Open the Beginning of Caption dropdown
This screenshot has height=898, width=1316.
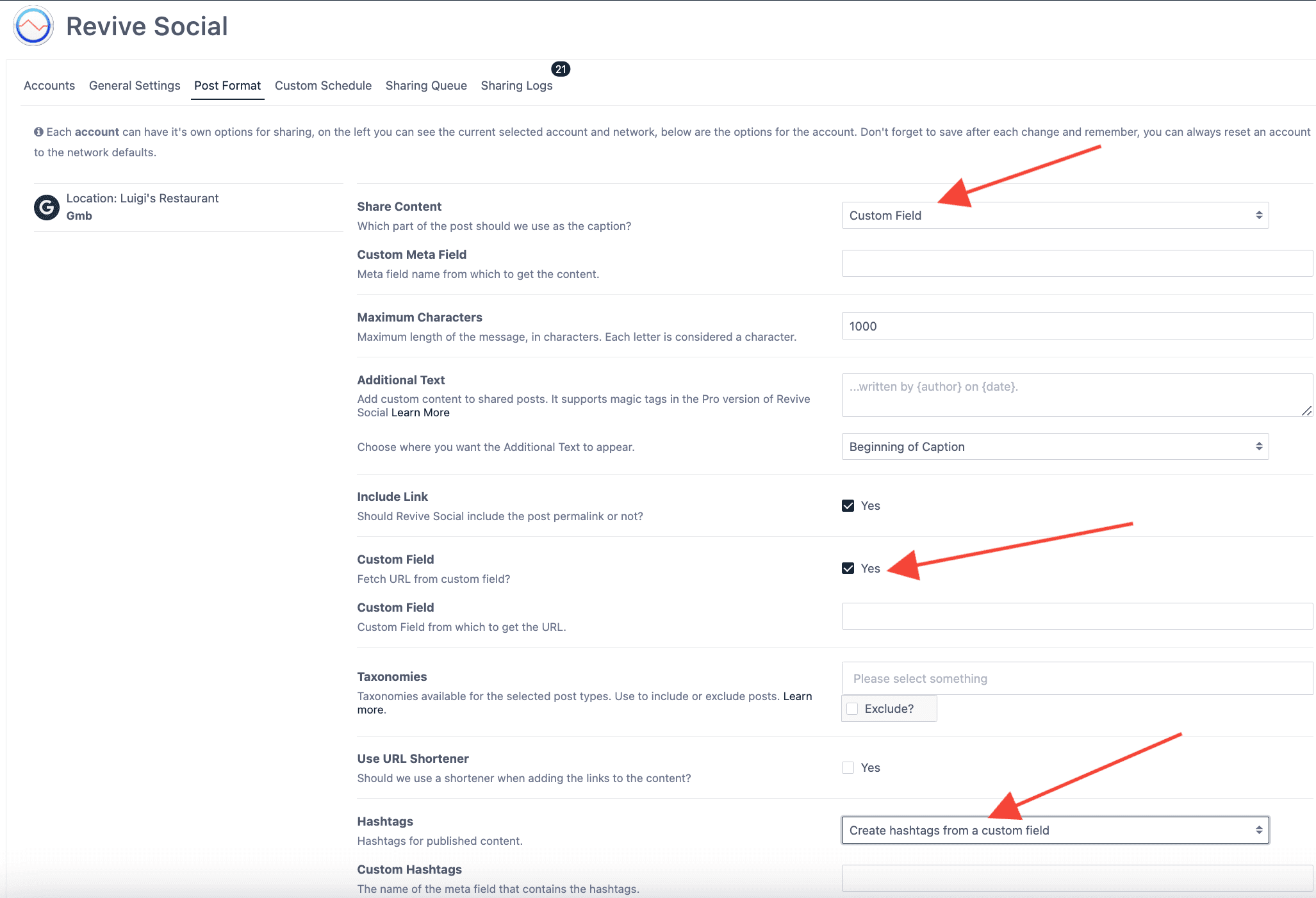click(1055, 447)
